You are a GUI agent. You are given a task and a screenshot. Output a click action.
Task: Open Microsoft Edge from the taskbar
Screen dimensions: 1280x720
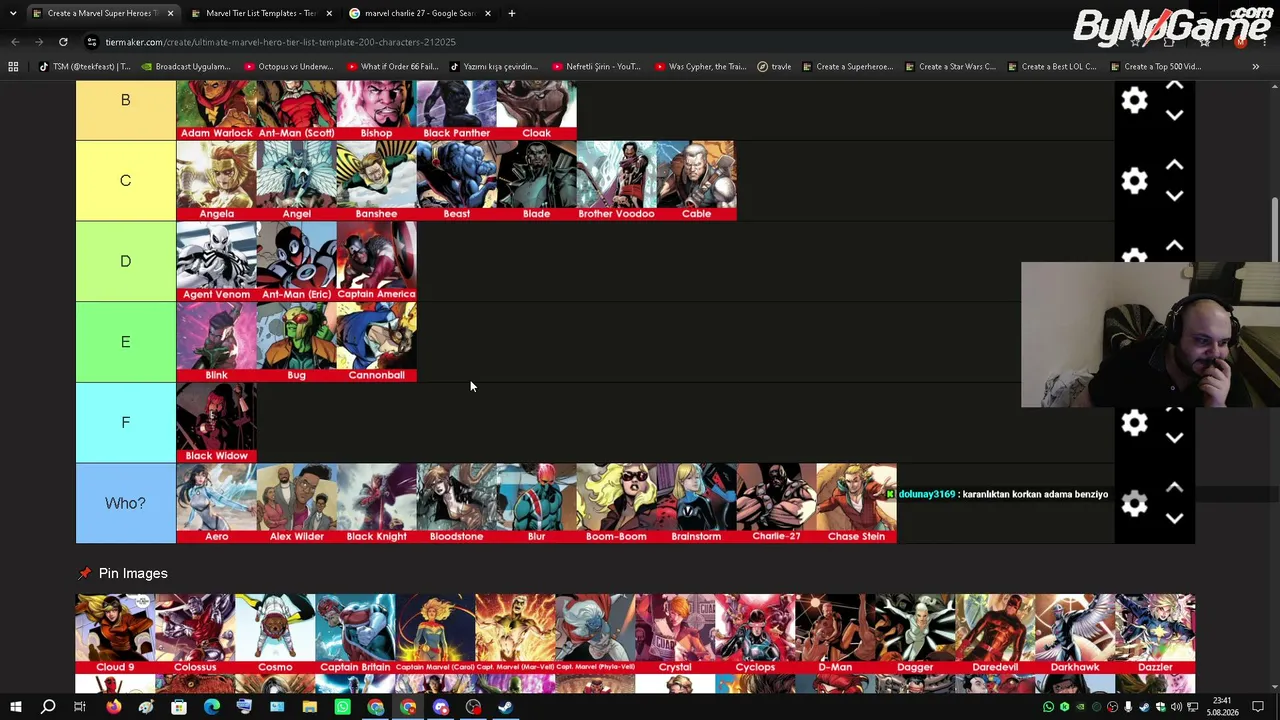(x=211, y=707)
